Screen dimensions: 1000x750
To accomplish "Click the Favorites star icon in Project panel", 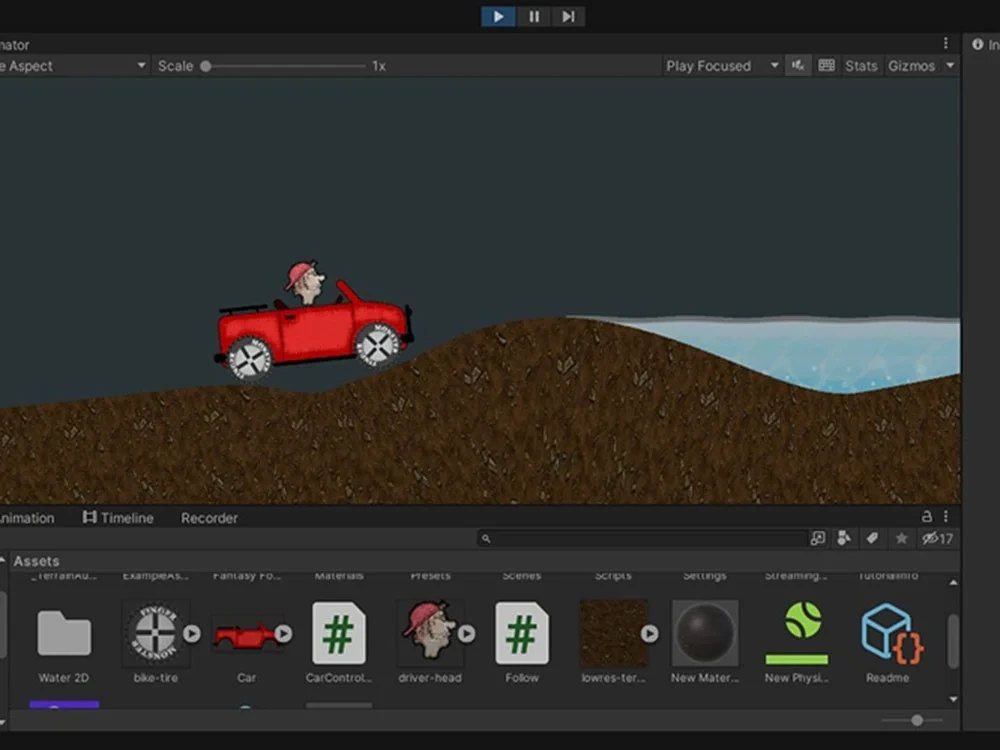I will click(901, 539).
